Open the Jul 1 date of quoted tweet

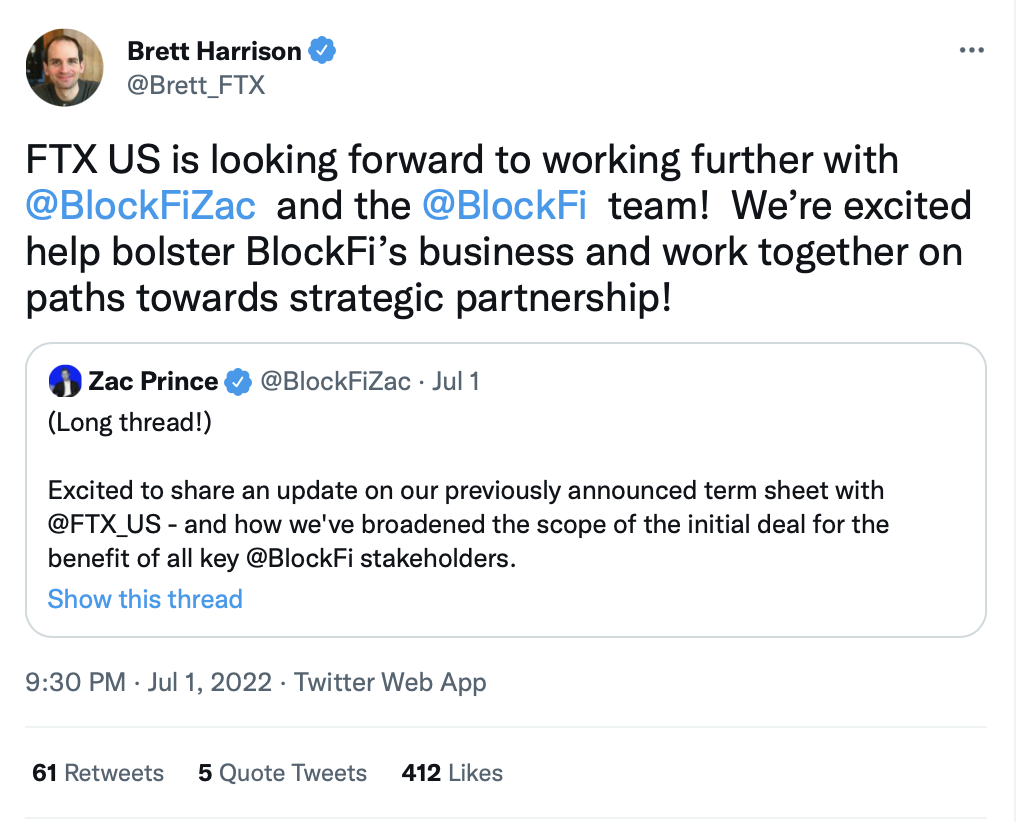(456, 381)
